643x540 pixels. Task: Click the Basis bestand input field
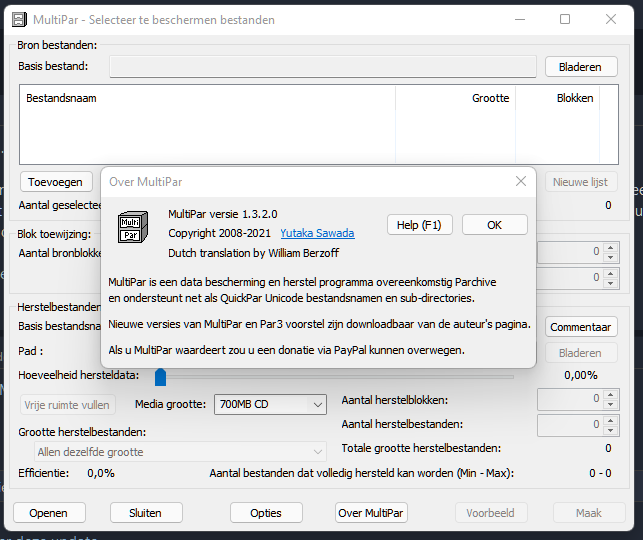point(321,67)
